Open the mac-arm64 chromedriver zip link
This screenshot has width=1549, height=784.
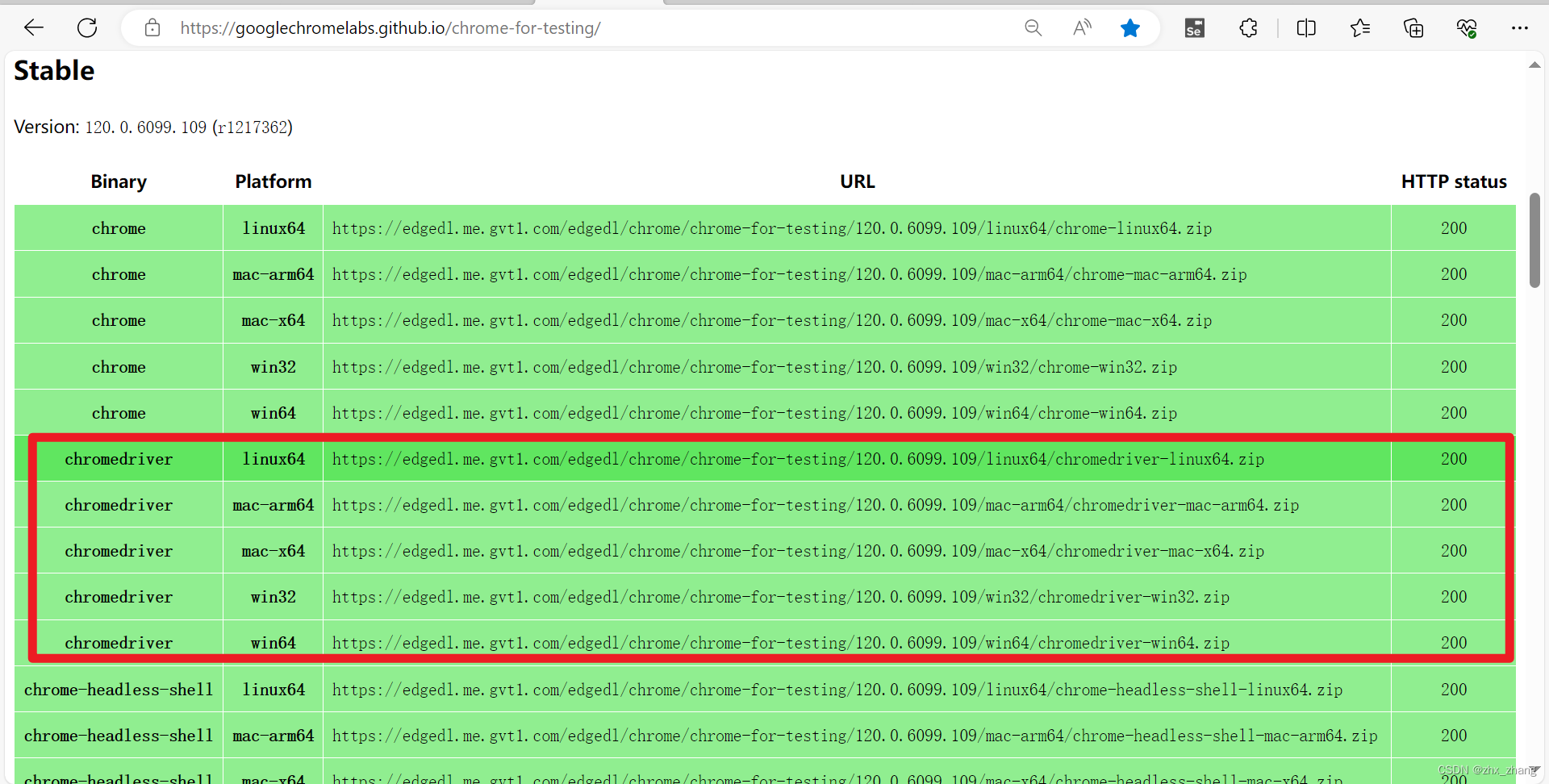pyautogui.click(x=815, y=505)
